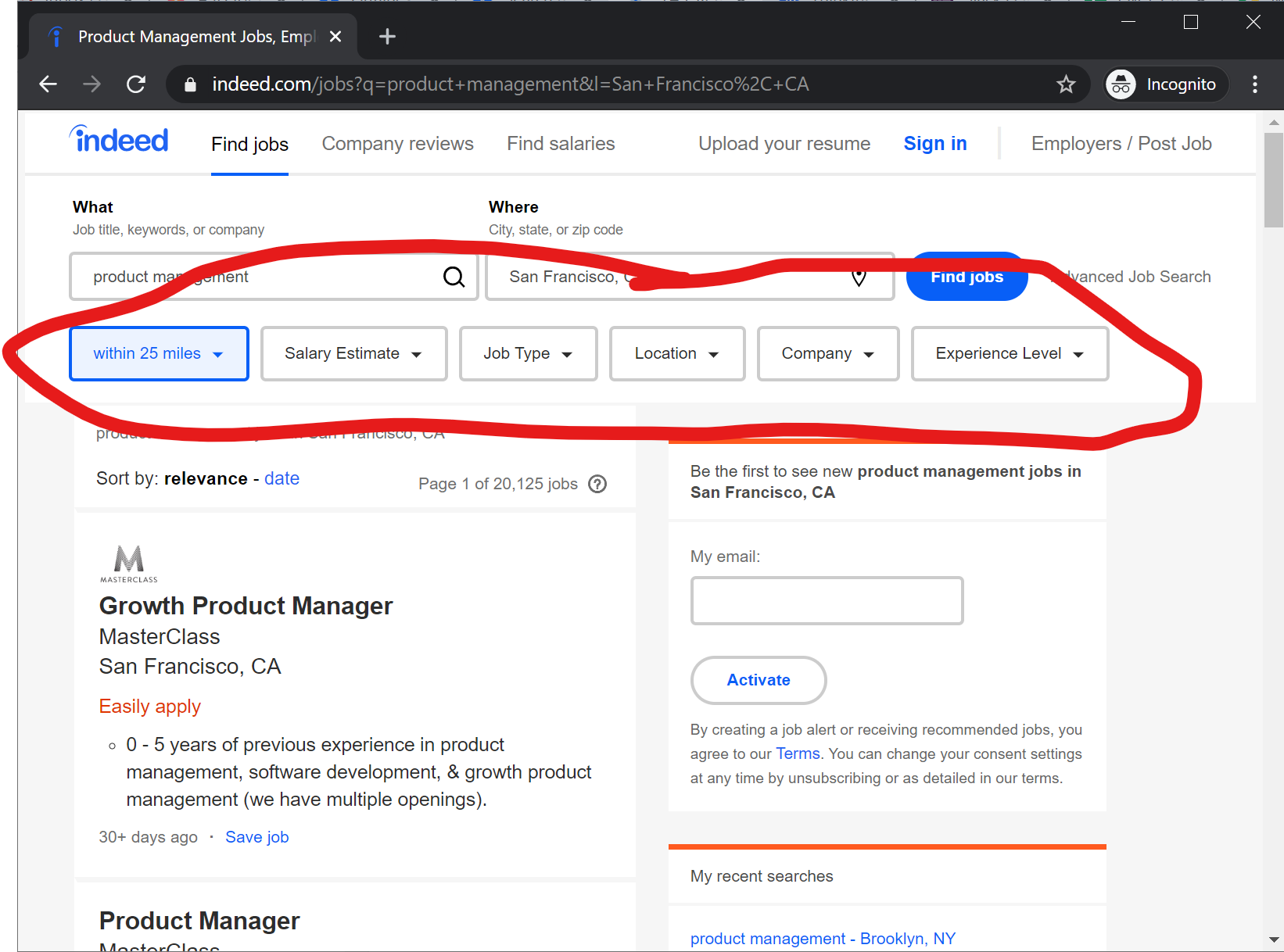Click the page vertical scrollbar
1284x952 pixels.
[1273, 180]
